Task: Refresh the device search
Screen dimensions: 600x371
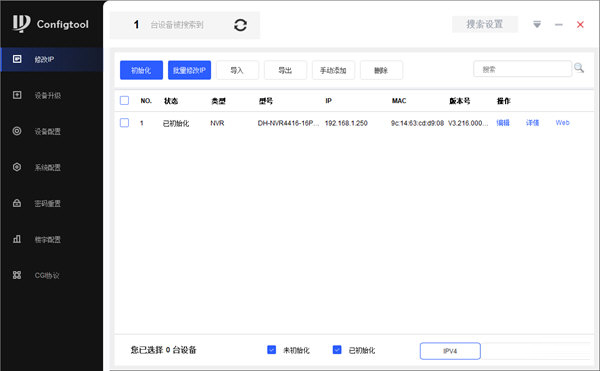Action: tap(240, 25)
